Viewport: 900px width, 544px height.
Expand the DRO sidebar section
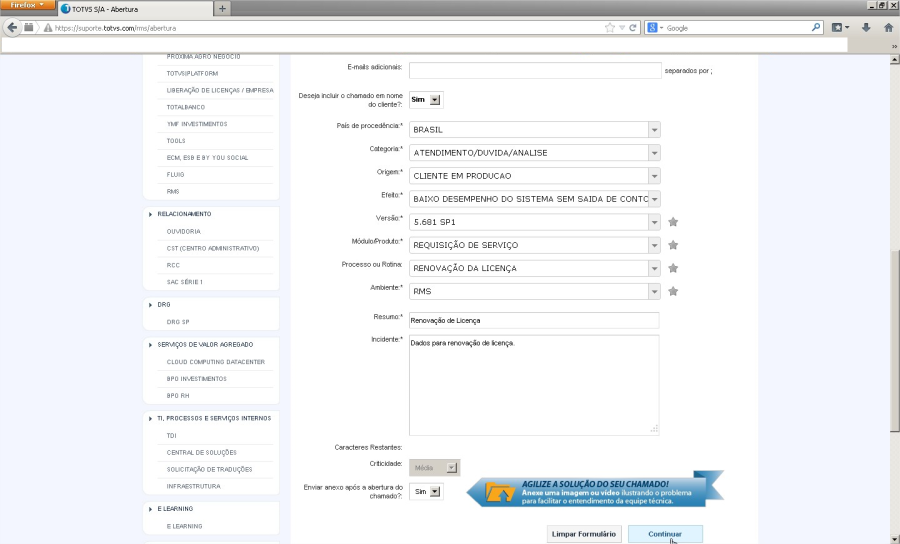[x=150, y=305]
